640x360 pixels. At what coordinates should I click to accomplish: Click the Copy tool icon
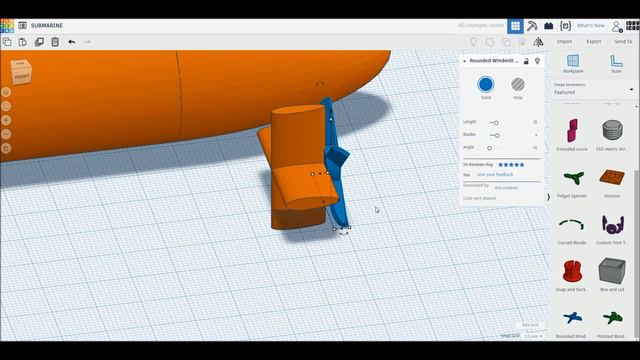pos(7,42)
